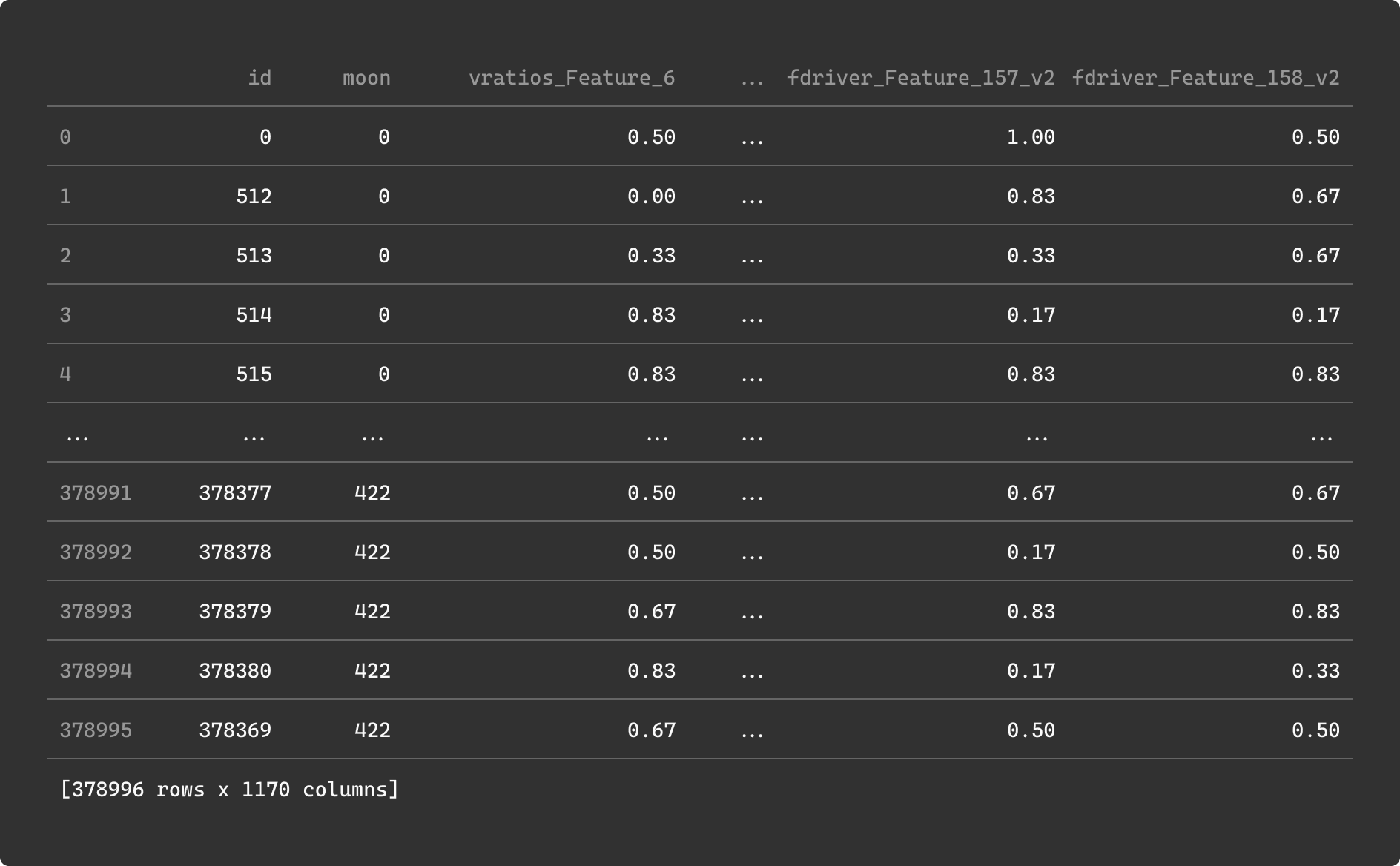Select the id value 514
The width and height of the screenshot is (1400, 866).
point(254,315)
